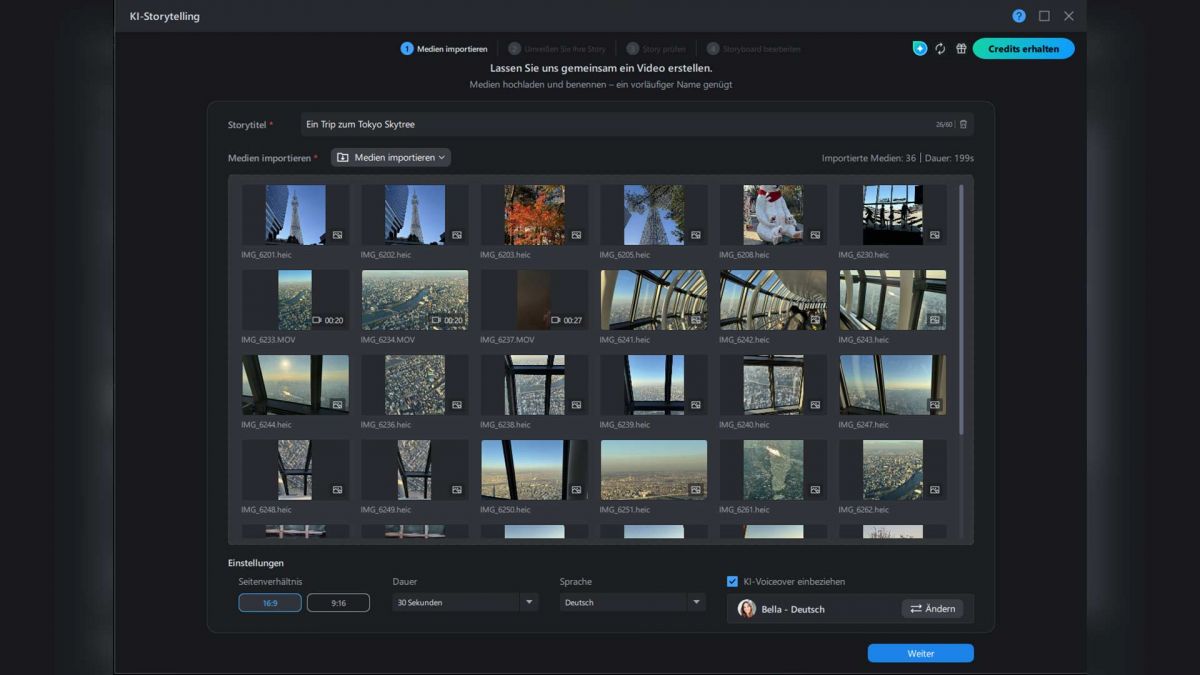The height and width of the screenshot is (675, 1200).
Task: Click the Bella voice avatar
Action: click(x=747, y=608)
